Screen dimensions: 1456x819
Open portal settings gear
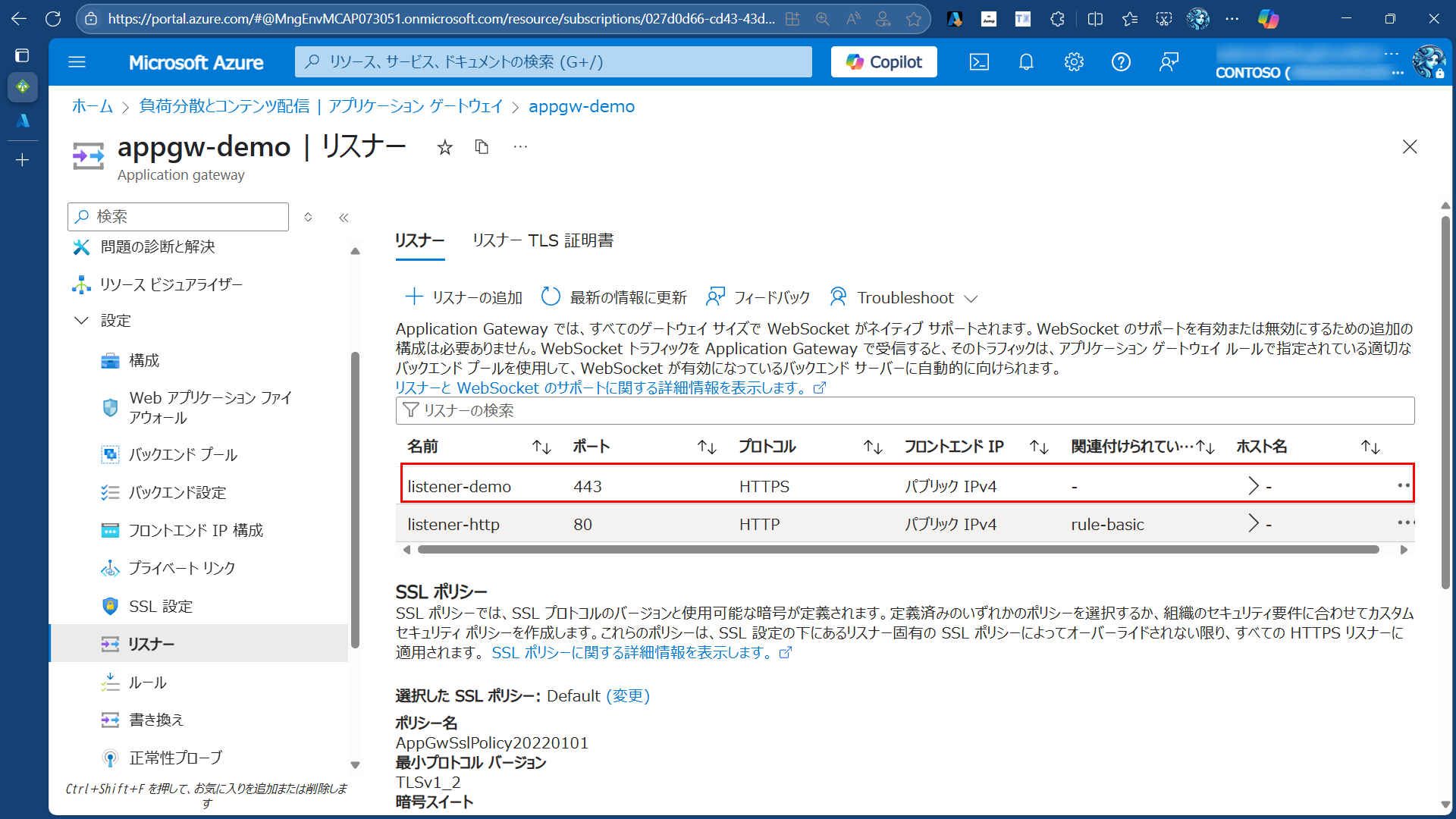point(1074,62)
